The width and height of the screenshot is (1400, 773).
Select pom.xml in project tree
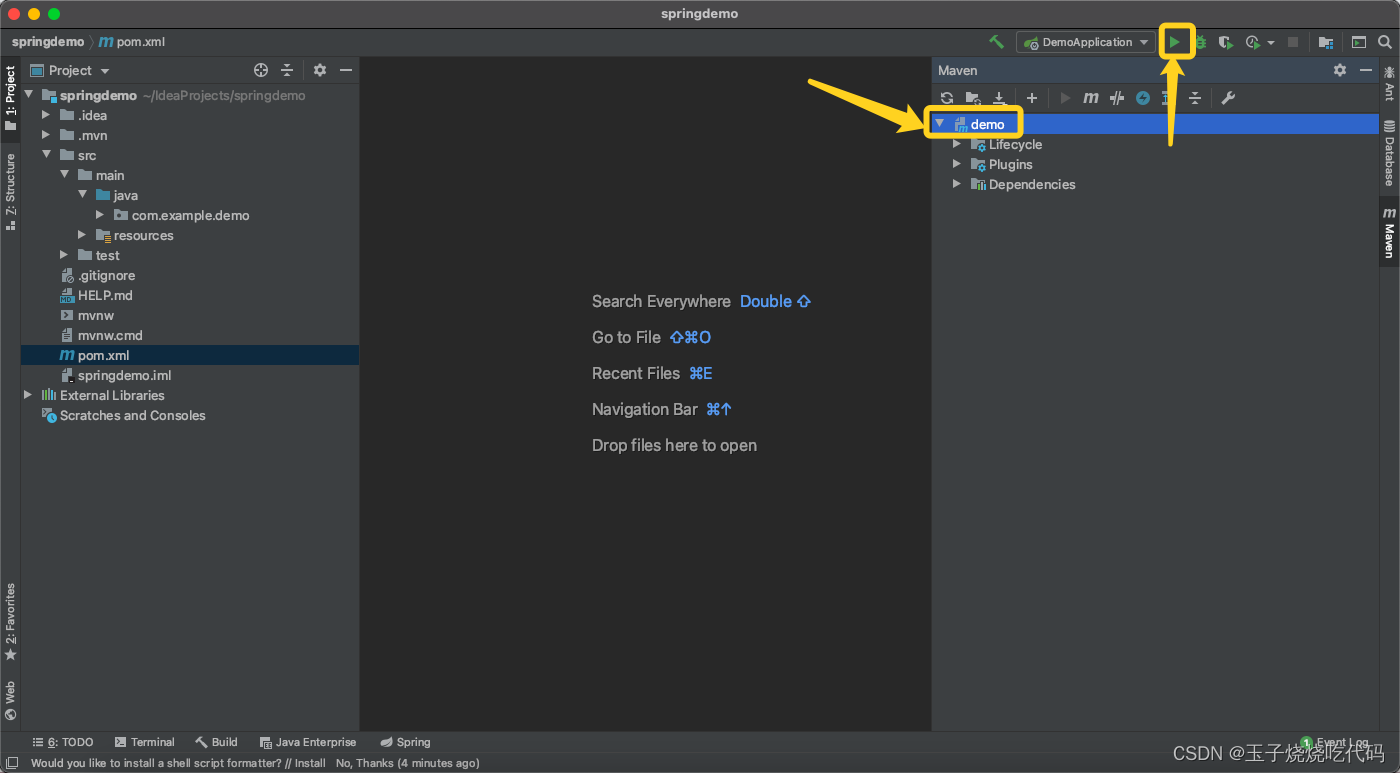tap(190, 355)
